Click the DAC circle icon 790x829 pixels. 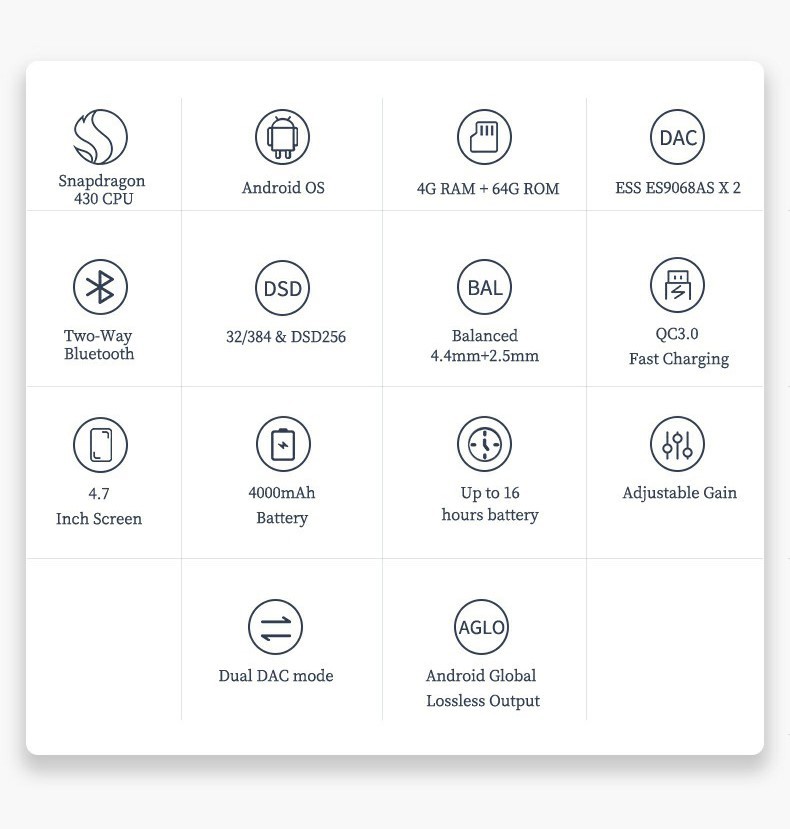coord(678,138)
